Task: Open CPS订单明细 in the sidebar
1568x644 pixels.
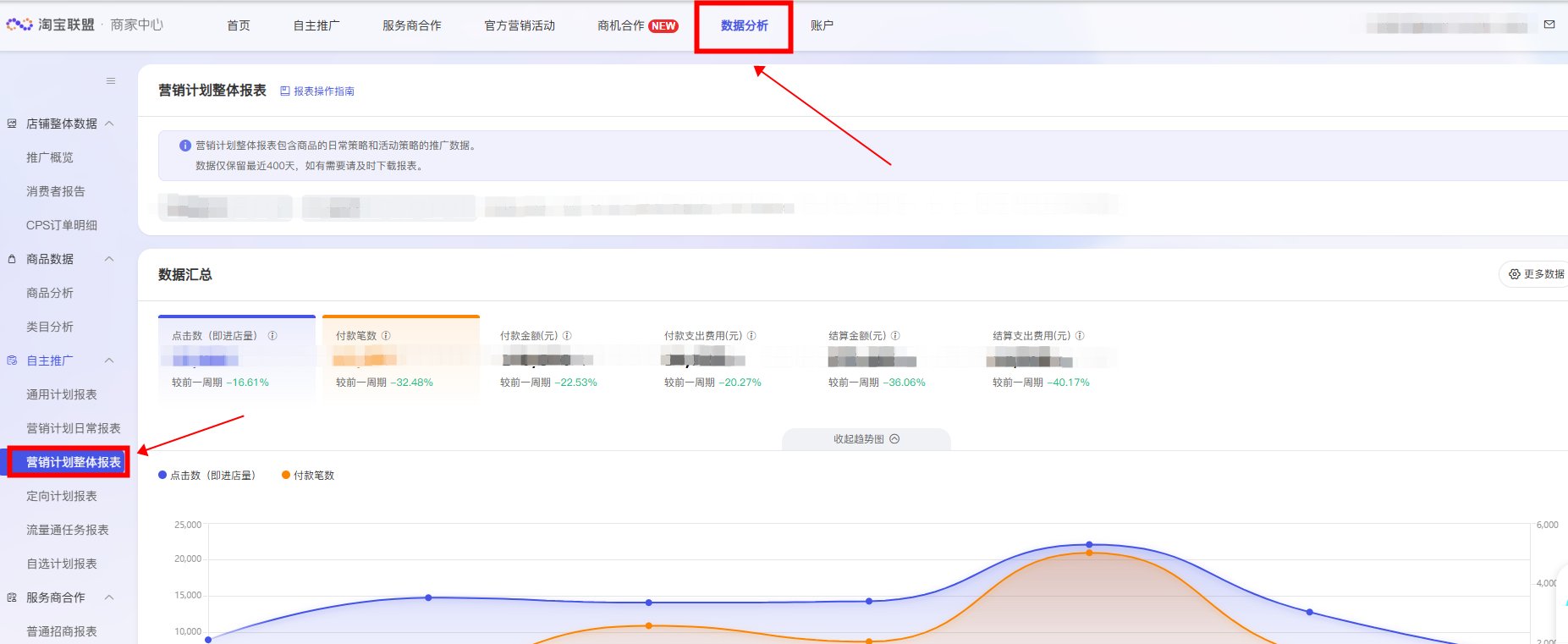Action: (62, 225)
